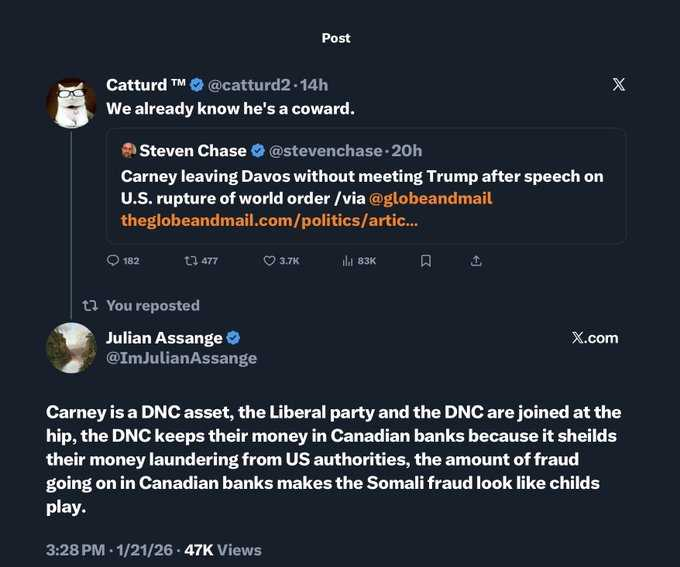Click Steven Chase's verified badge
680x567 pixels.
pos(258,151)
